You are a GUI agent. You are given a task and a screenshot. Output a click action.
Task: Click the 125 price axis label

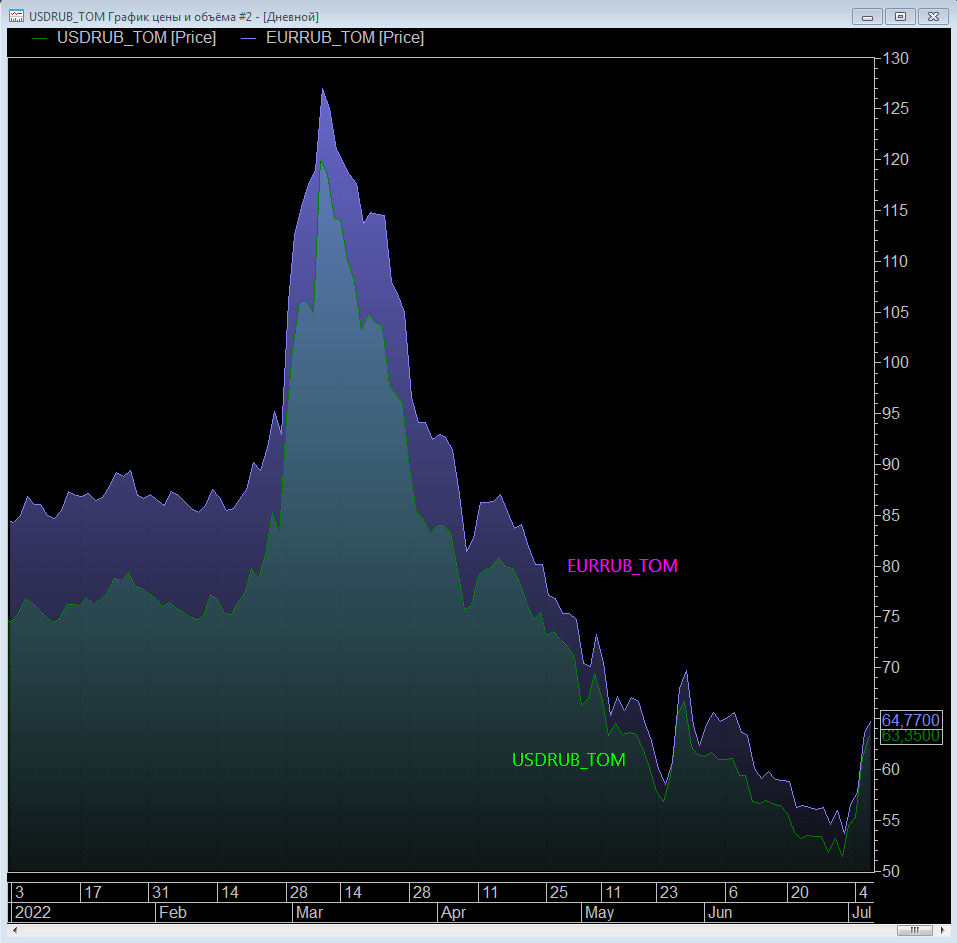click(x=895, y=109)
